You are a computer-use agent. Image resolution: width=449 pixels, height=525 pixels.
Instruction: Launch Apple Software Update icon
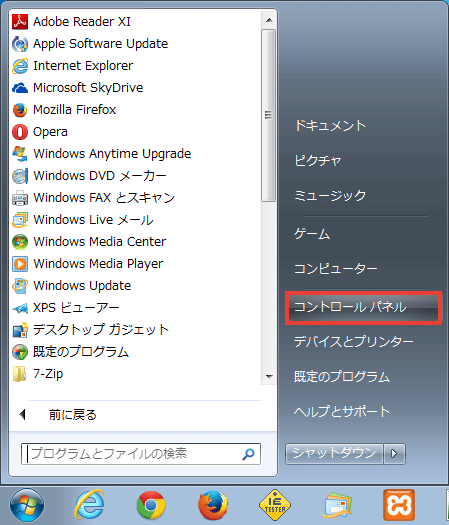tap(20, 44)
